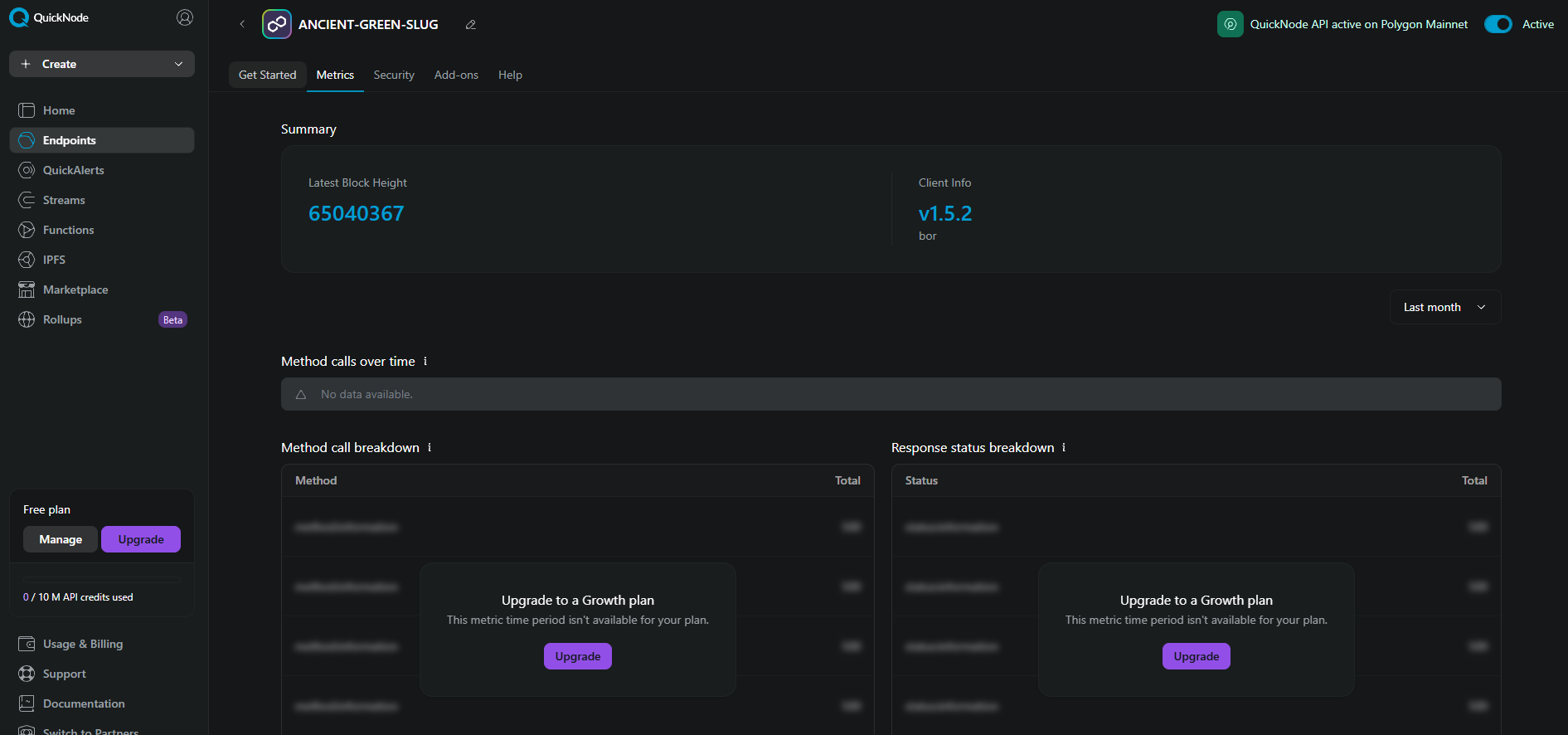The height and width of the screenshot is (735, 1568).
Task: Click the Manage plan button
Action: pyautogui.click(x=61, y=539)
